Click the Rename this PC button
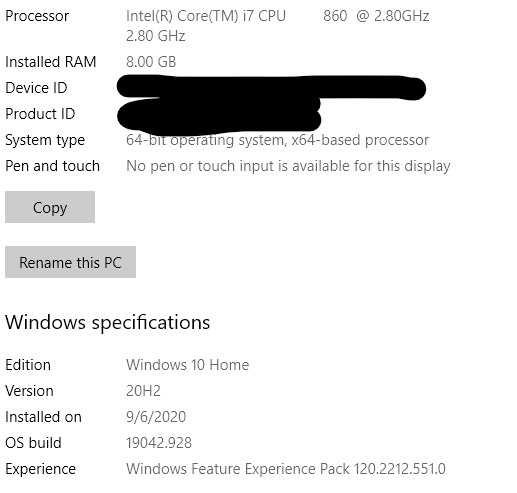Viewport: 517px width, 493px height. coord(70,262)
